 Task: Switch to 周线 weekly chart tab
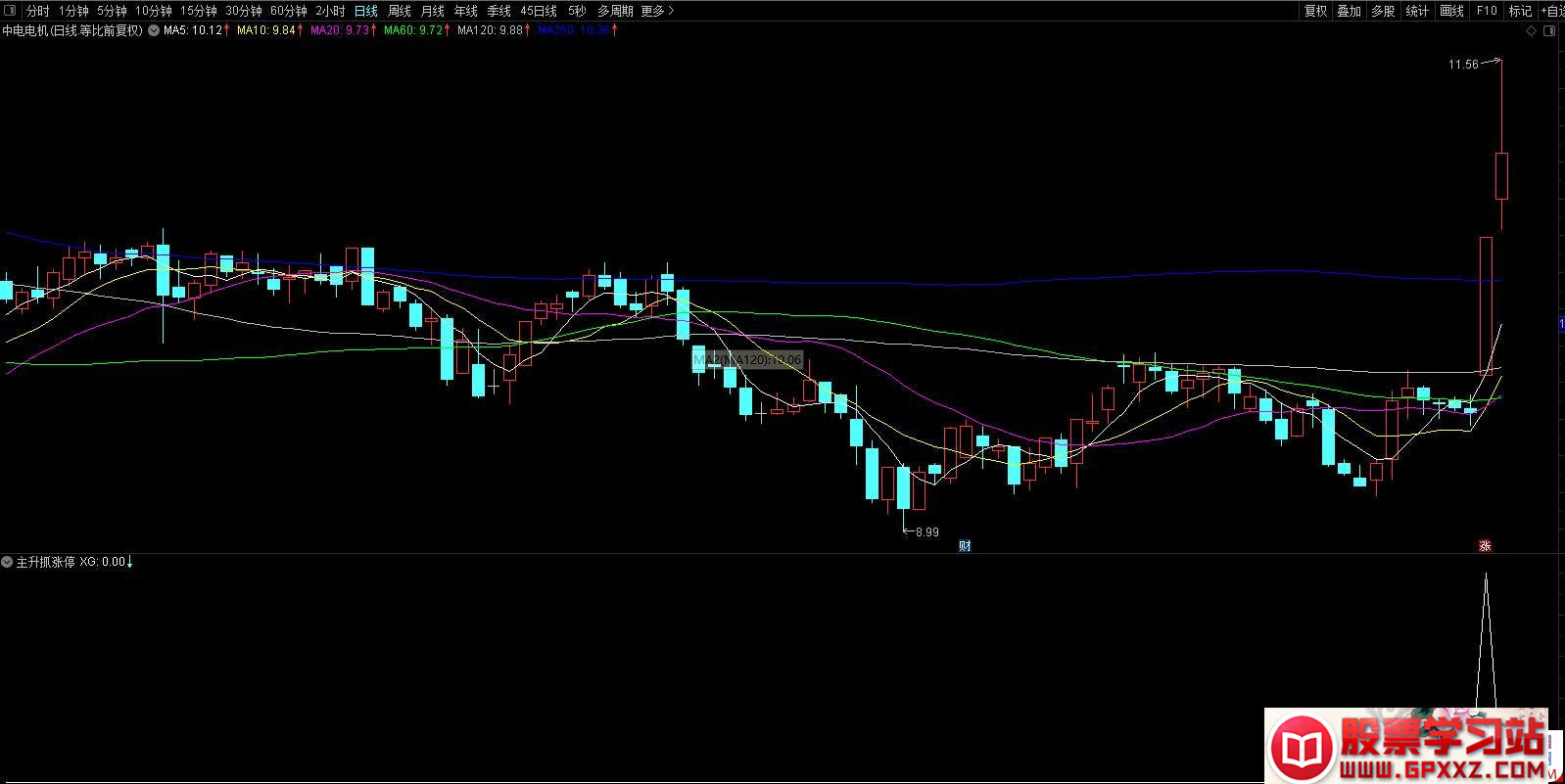(400, 11)
